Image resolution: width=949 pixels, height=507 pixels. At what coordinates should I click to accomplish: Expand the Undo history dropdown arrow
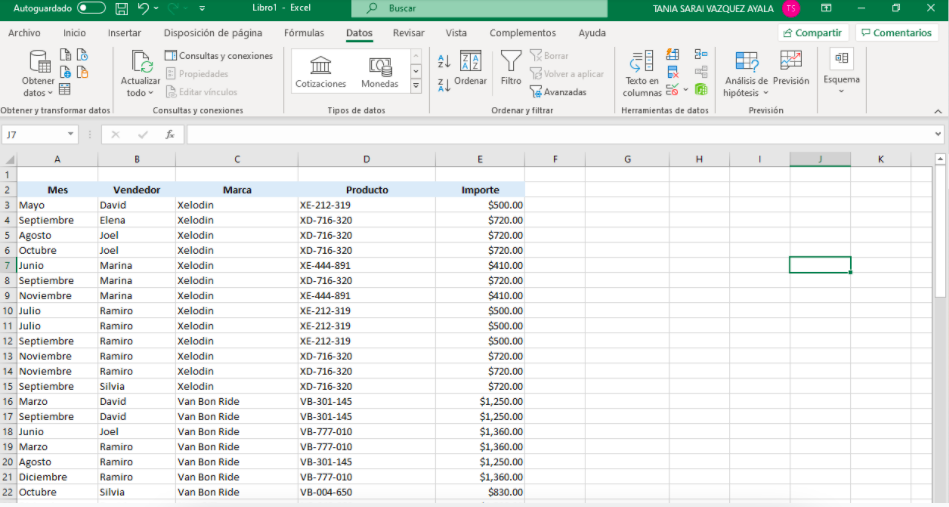point(156,8)
